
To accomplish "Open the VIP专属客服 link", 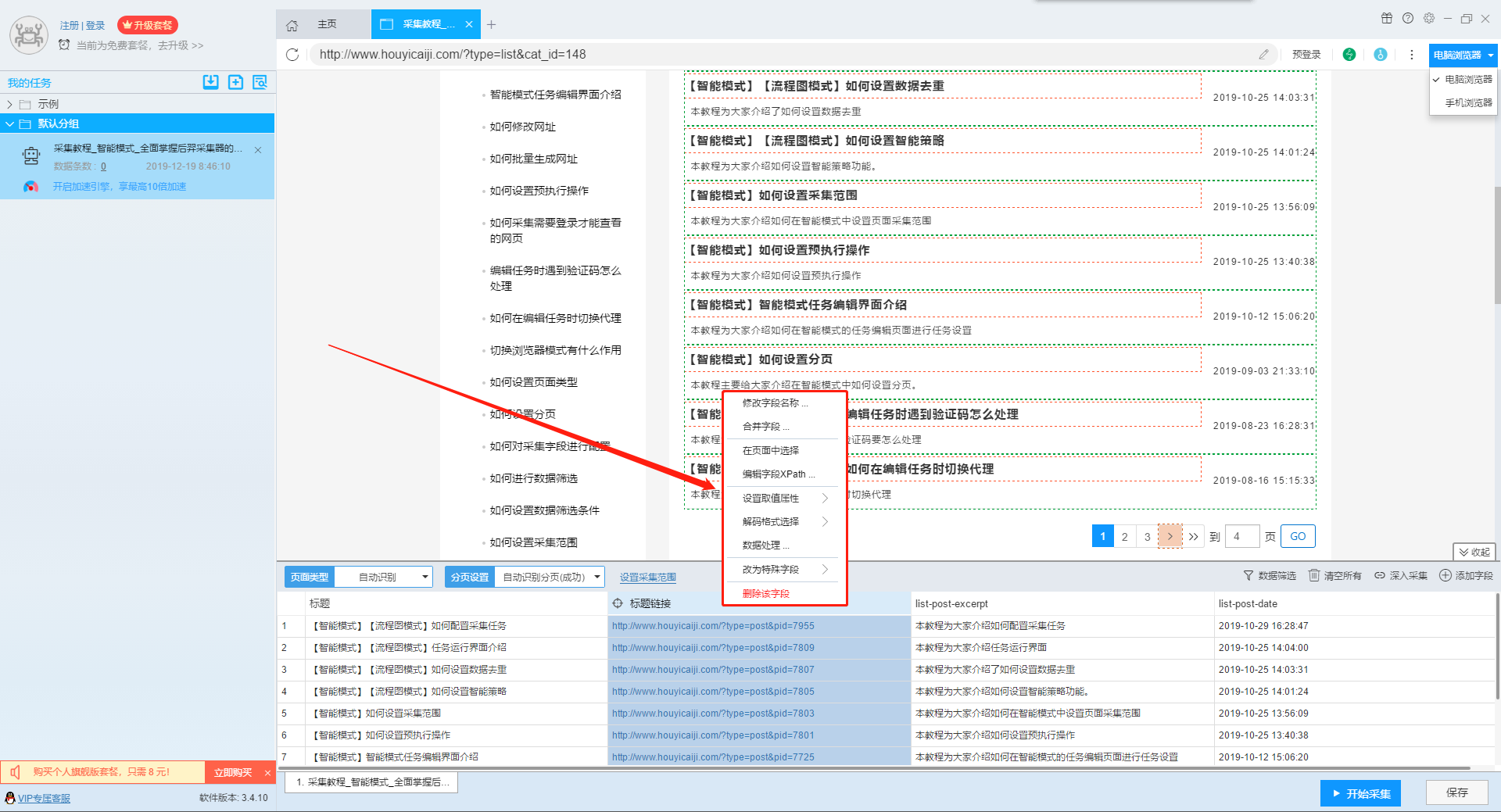I will (x=44, y=798).
